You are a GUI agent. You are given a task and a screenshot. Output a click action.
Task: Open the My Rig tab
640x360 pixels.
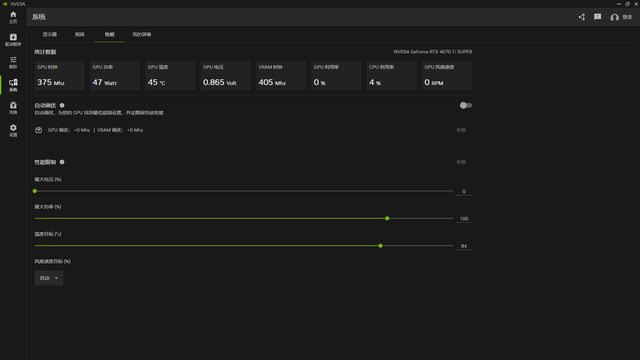click(142, 34)
